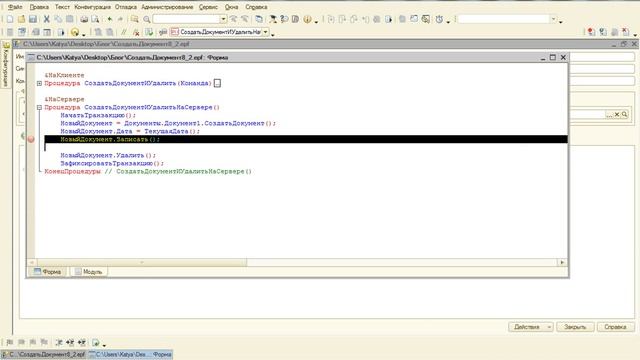Click the New document toolbar icon
The image size is (640, 360).
(x=10, y=19)
